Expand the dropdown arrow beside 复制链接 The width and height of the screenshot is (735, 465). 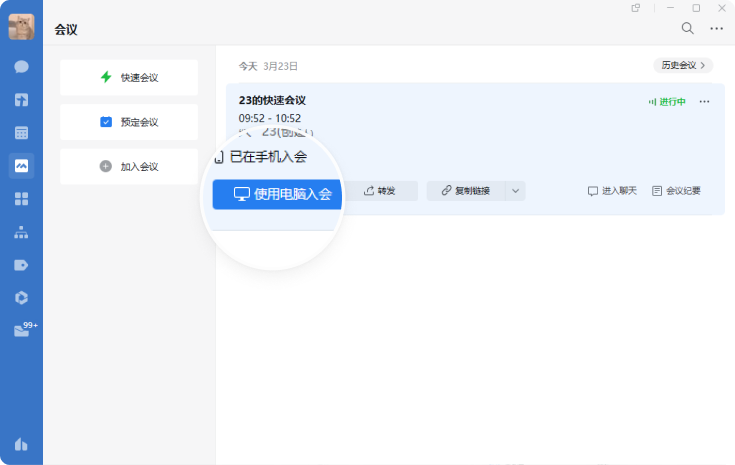(515, 191)
